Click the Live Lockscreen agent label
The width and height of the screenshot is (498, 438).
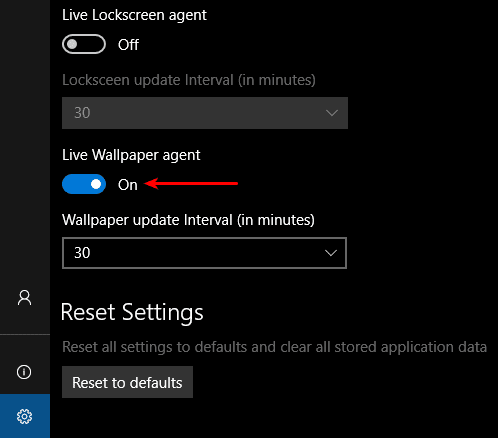pos(134,15)
